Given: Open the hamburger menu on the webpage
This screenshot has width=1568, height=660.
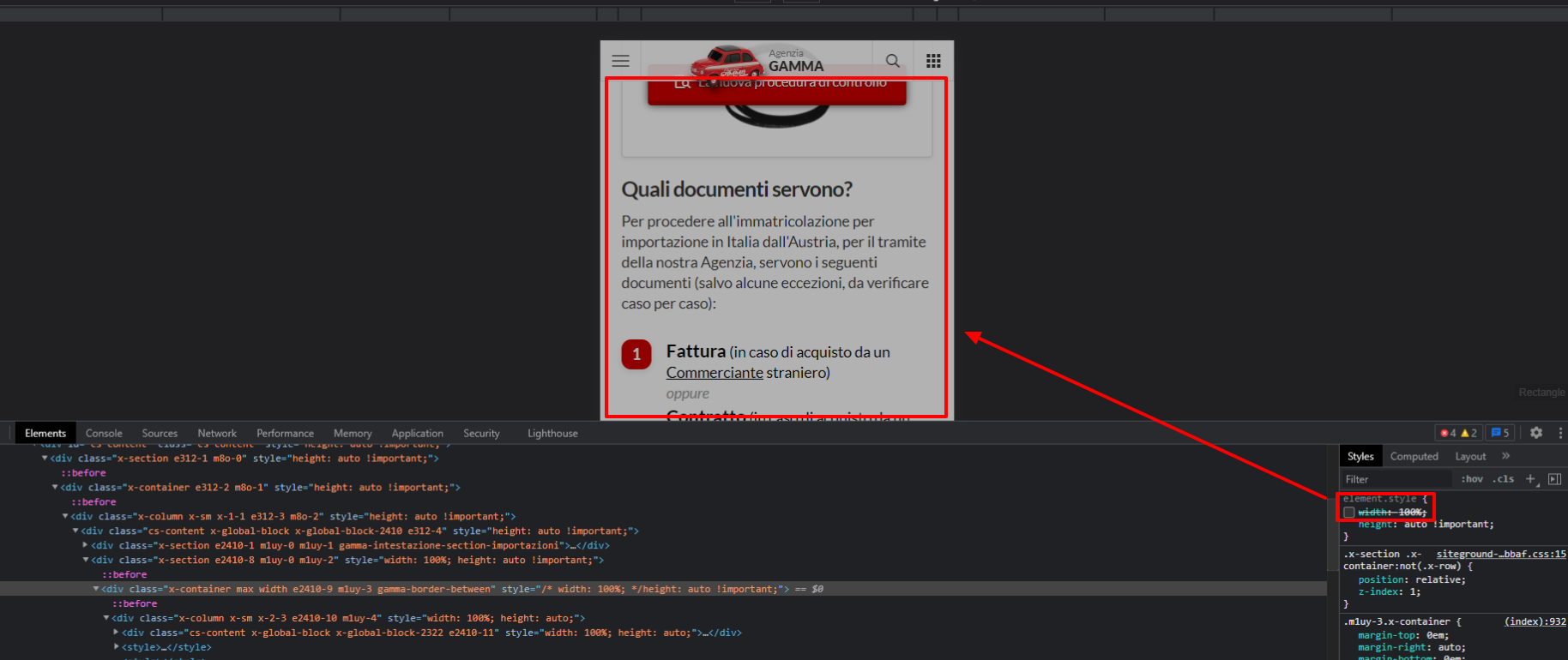Looking at the screenshot, I should [x=620, y=61].
